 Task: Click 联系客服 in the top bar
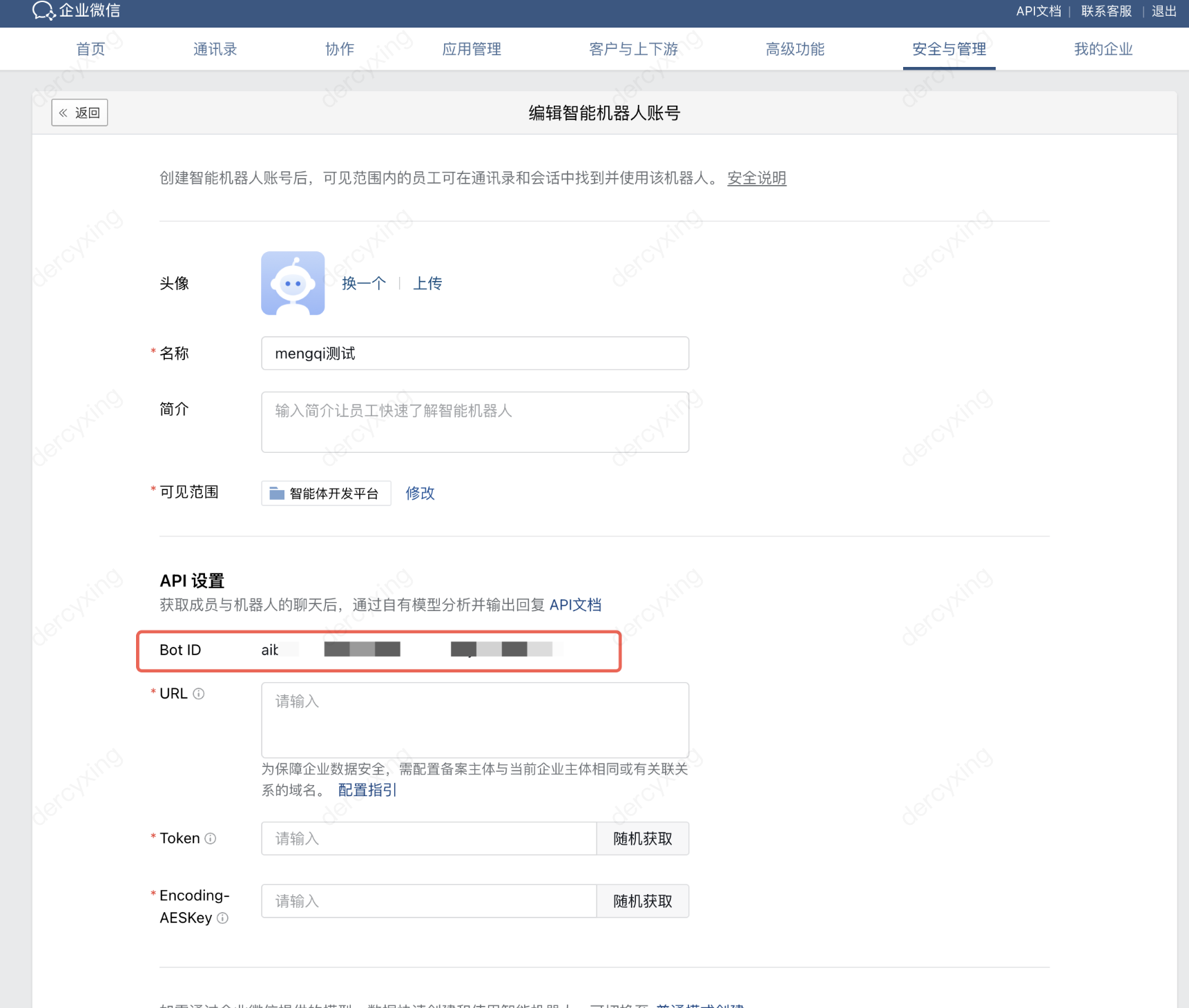pos(1106,11)
